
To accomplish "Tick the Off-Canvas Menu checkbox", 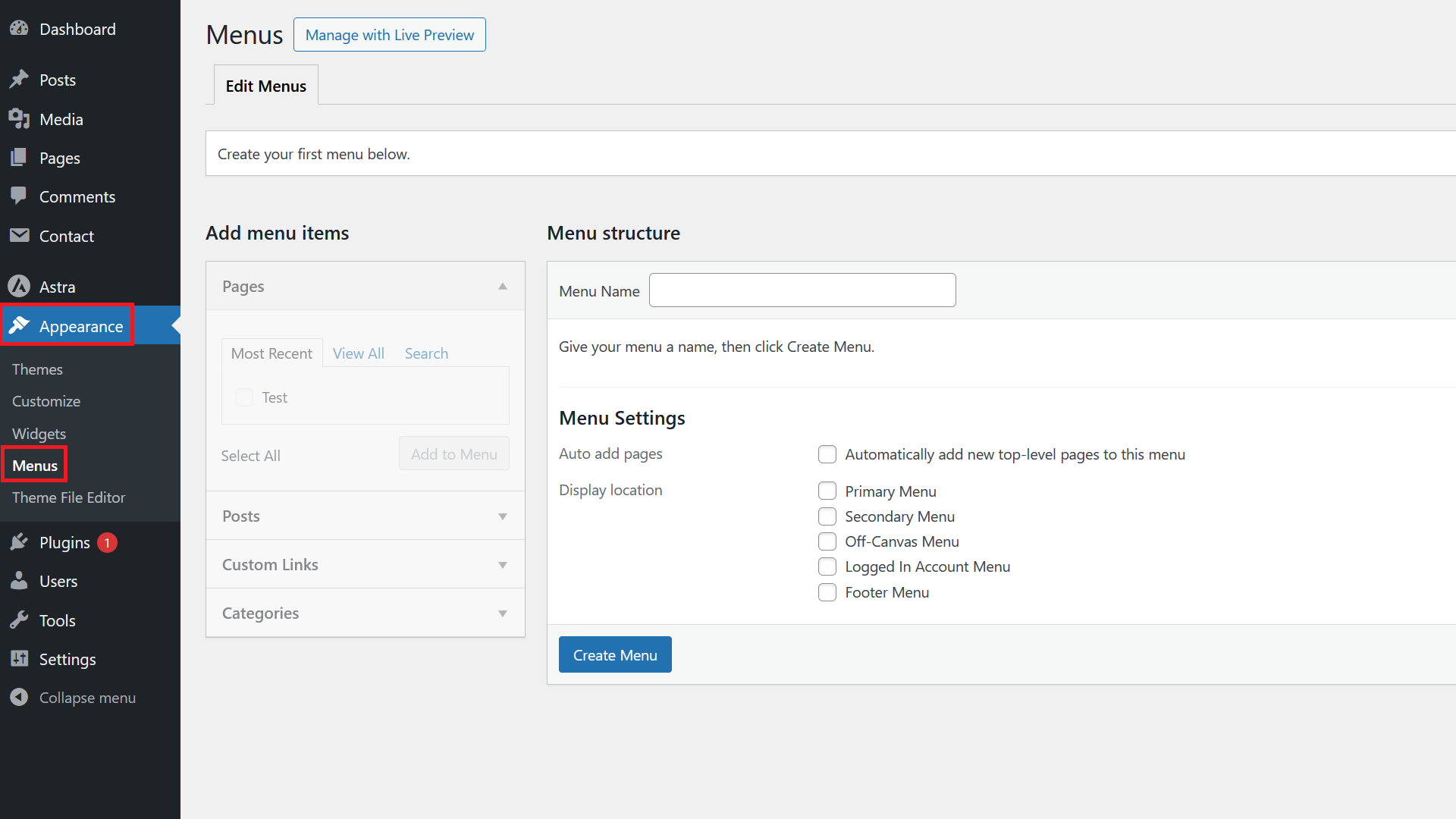I will (x=827, y=541).
